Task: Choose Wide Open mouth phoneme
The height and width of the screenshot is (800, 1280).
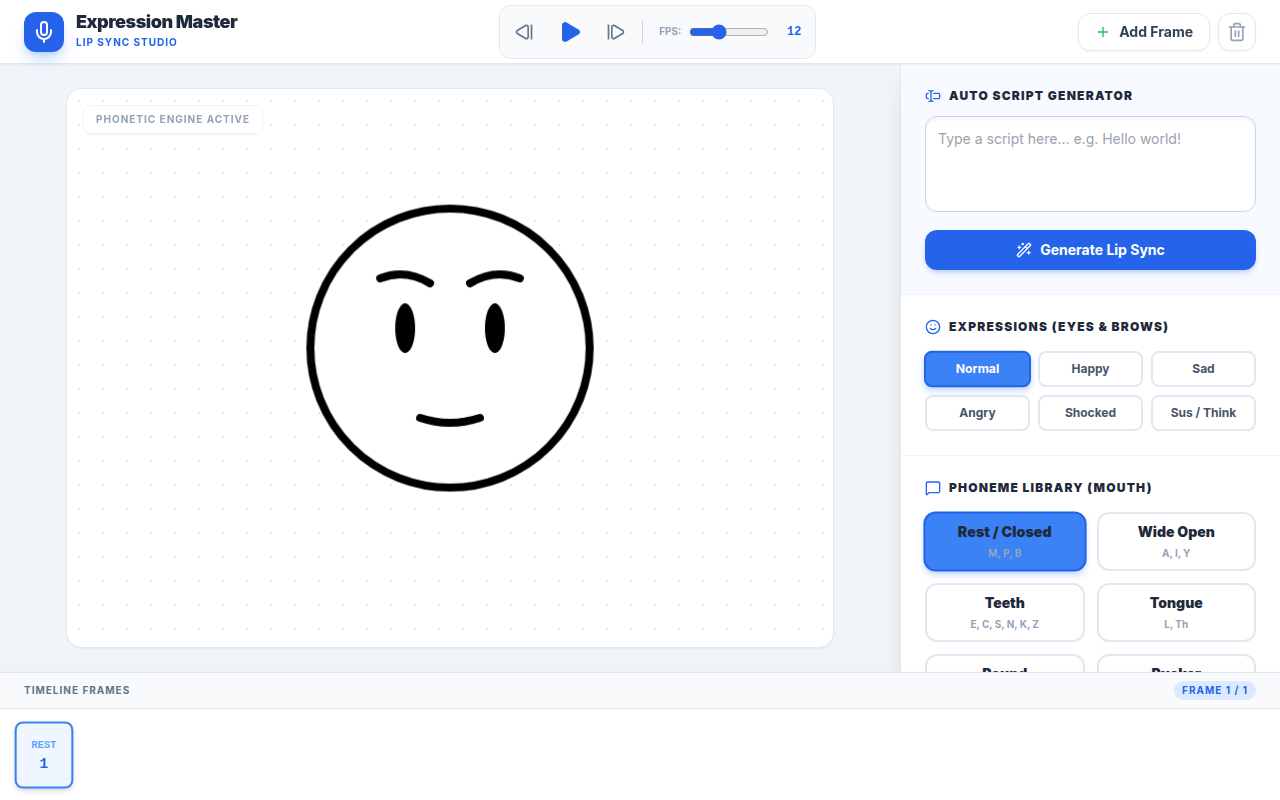Action: (x=1176, y=542)
